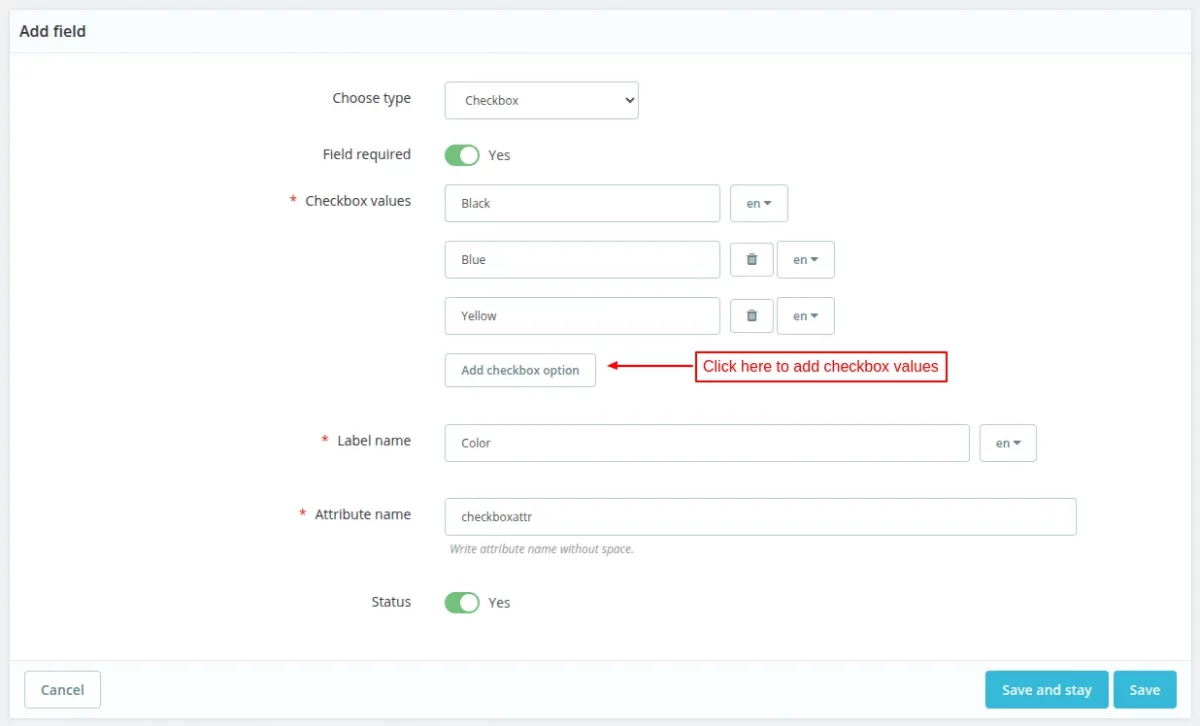Click the red annotation callout box
This screenshot has height=726, width=1200.
pos(821,366)
